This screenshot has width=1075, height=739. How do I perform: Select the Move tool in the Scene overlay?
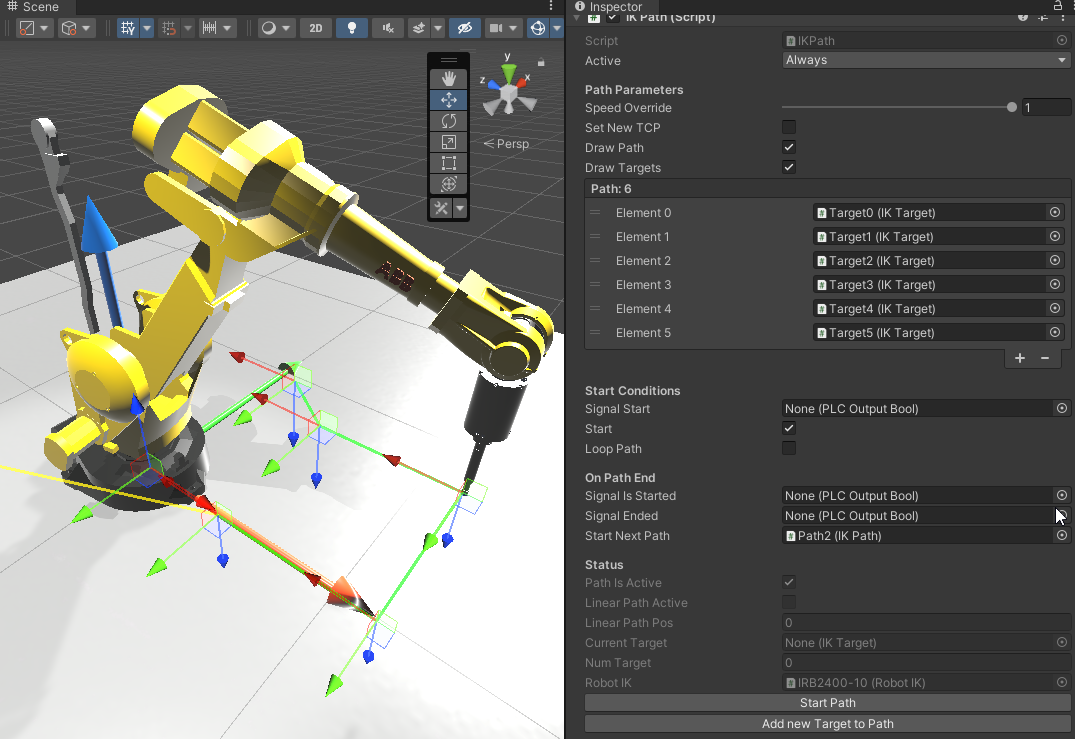(x=448, y=99)
